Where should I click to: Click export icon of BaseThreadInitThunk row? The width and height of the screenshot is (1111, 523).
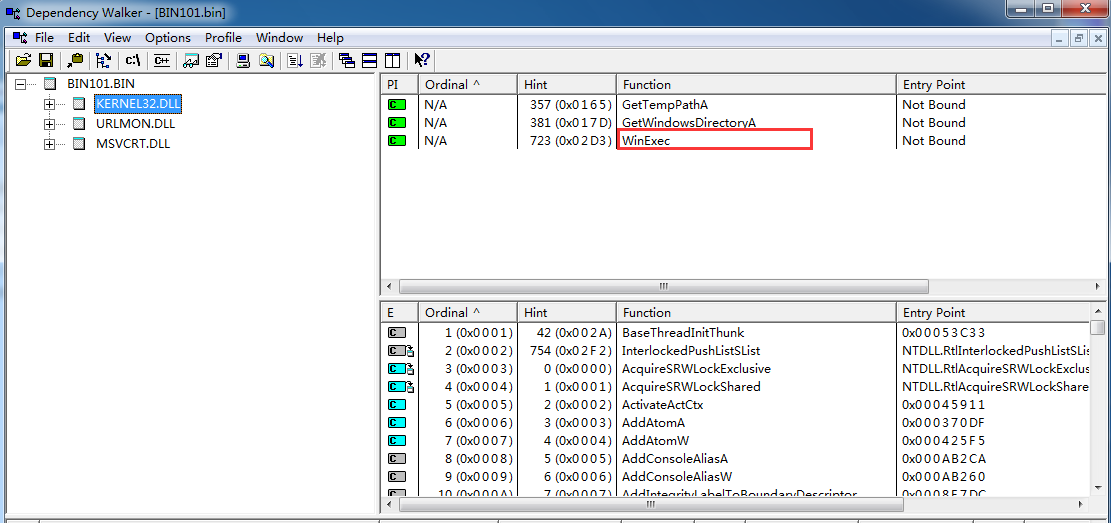[x=397, y=332]
